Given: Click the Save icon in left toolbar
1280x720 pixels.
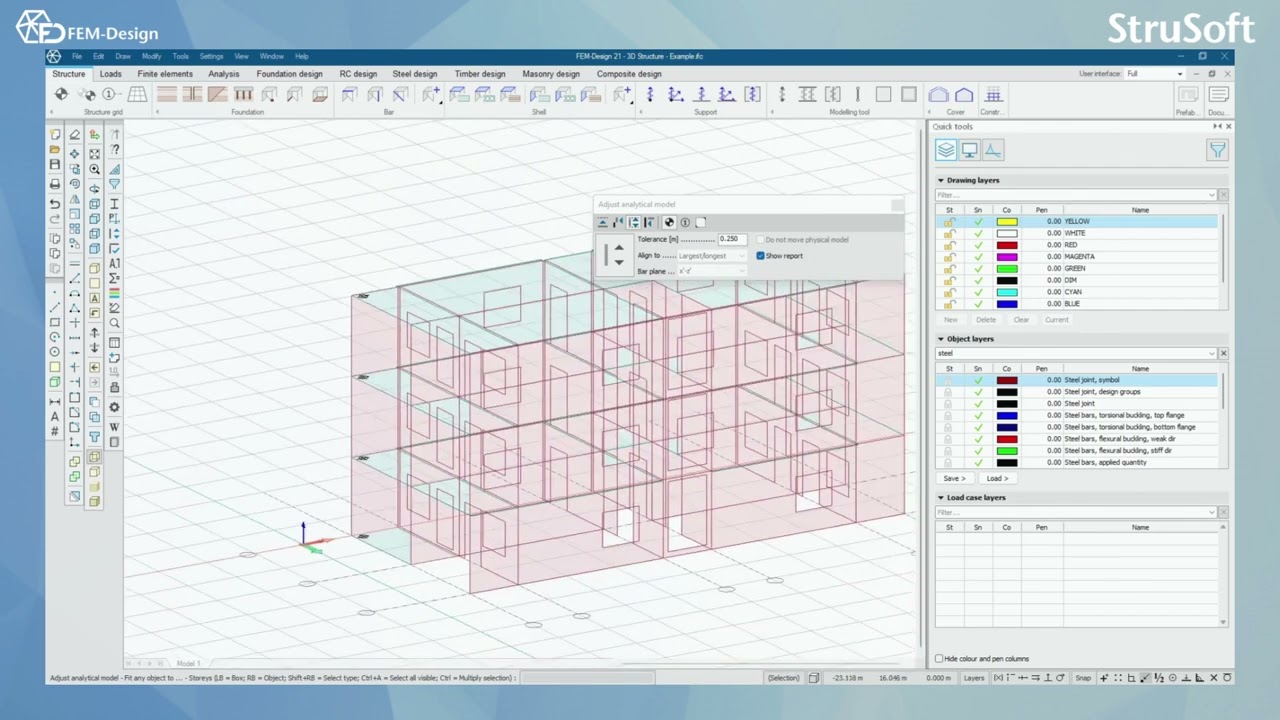Looking at the screenshot, I should pyautogui.click(x=55, y=164).
